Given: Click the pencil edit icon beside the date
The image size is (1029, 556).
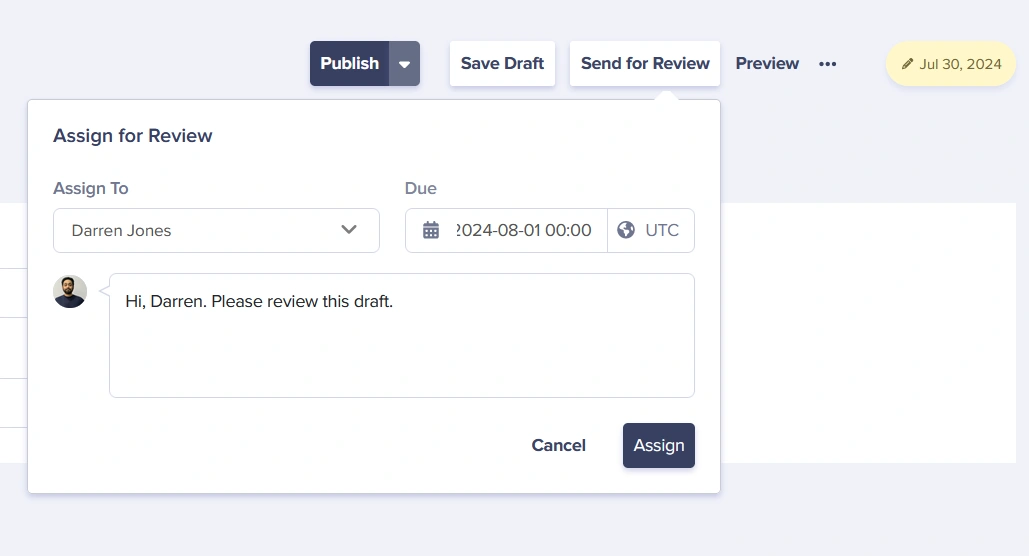Looking at the screenshot, I should [x=908, y=64].
